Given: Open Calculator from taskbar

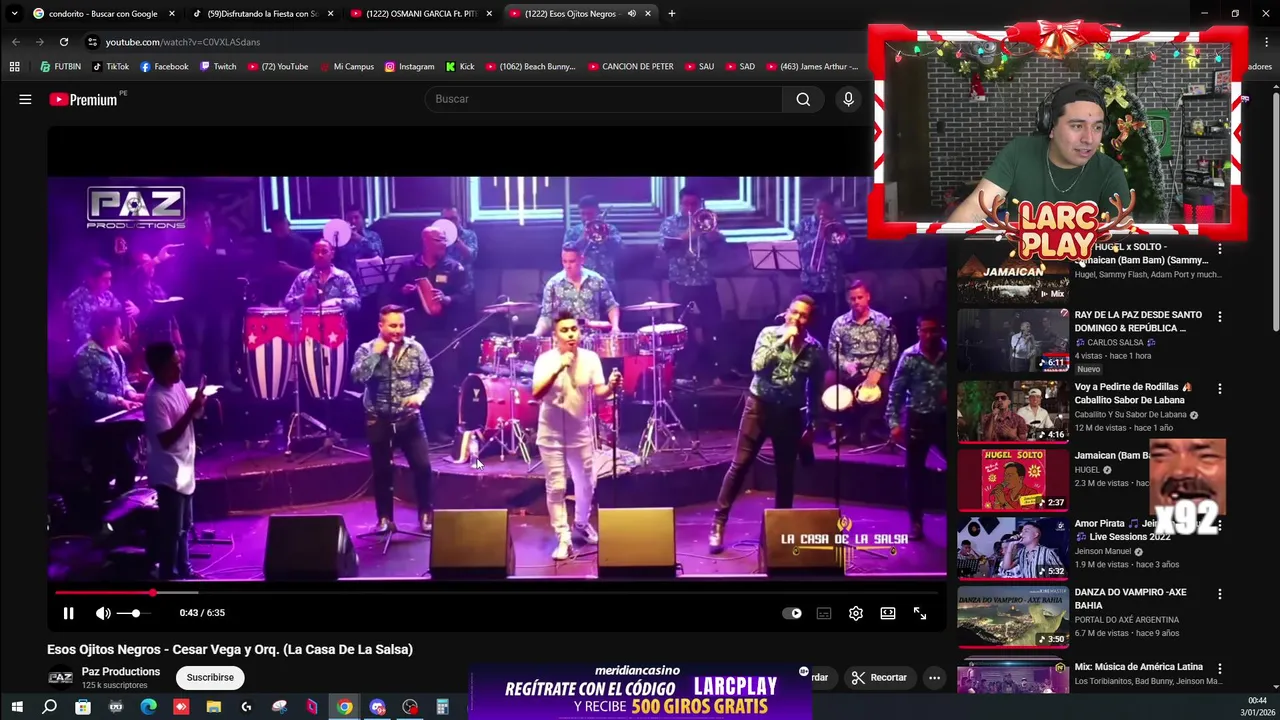Looking at the screenshot, I should pyautogui.click(x=442, y=707).
